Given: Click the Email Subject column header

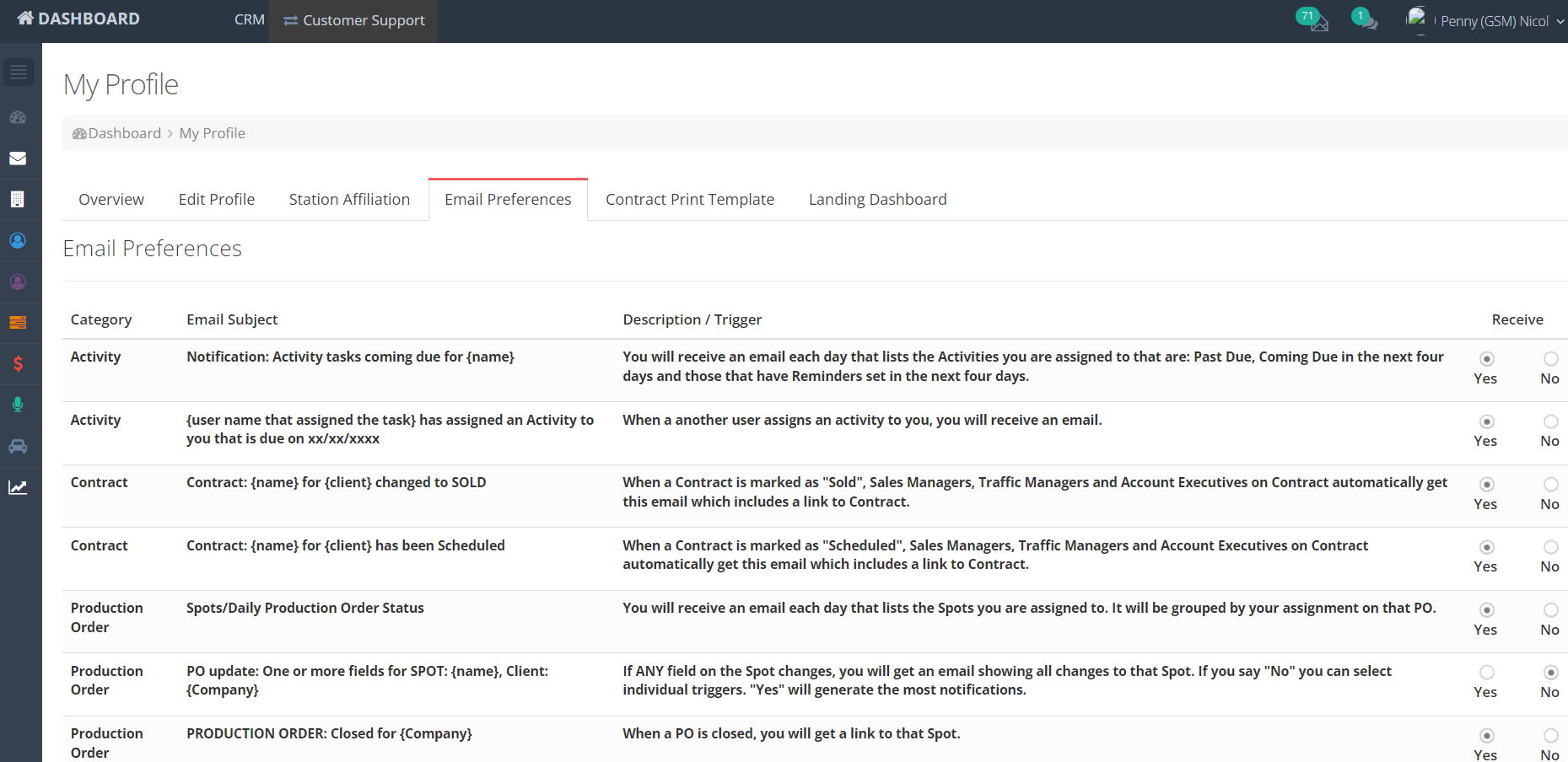Looking at the screenshot, I should (x=232, y=319).
